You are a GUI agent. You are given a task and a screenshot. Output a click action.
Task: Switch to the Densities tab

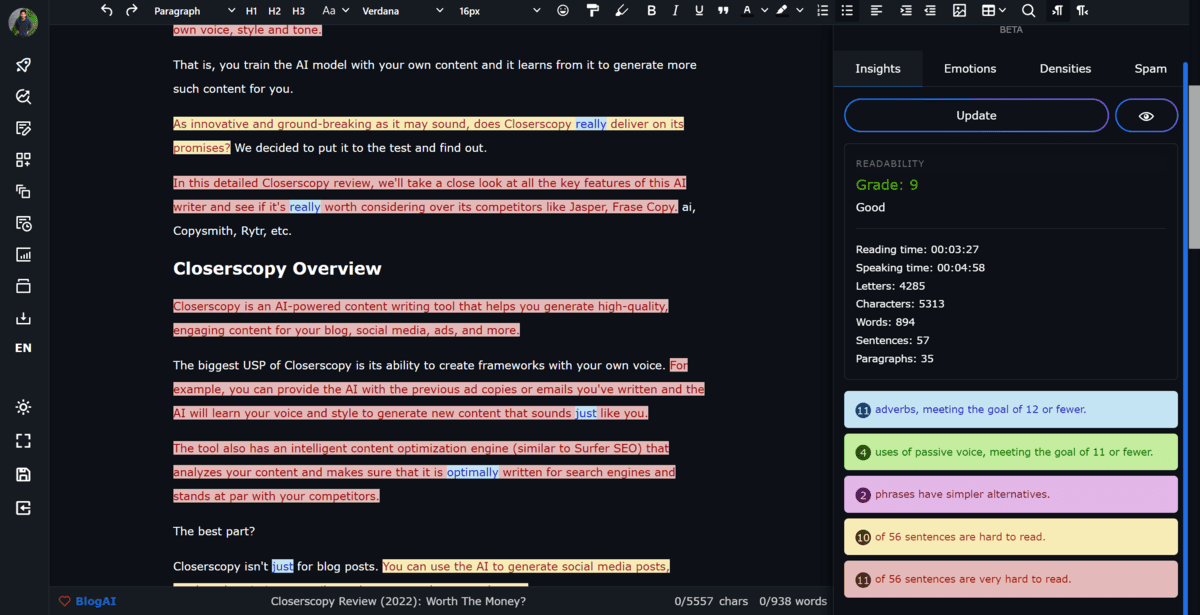click(1065, 69)
